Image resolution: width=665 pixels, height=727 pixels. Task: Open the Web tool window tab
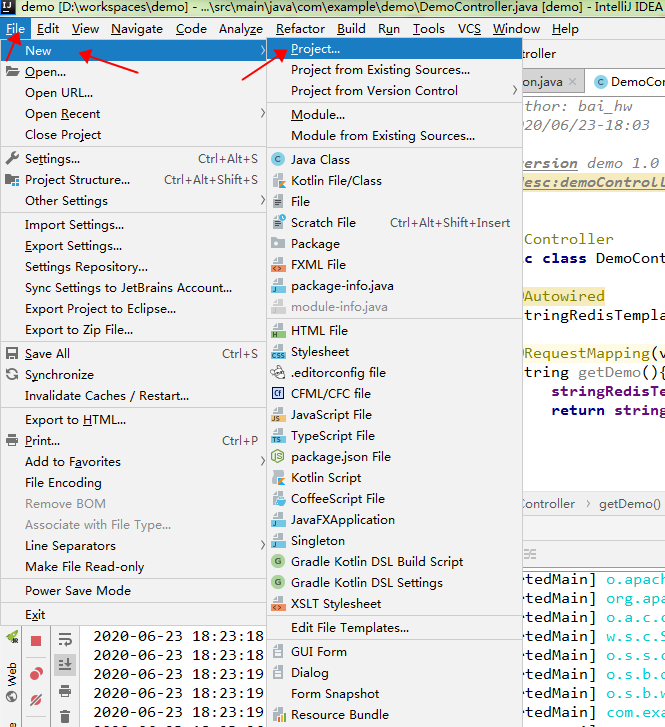[12, 682]
